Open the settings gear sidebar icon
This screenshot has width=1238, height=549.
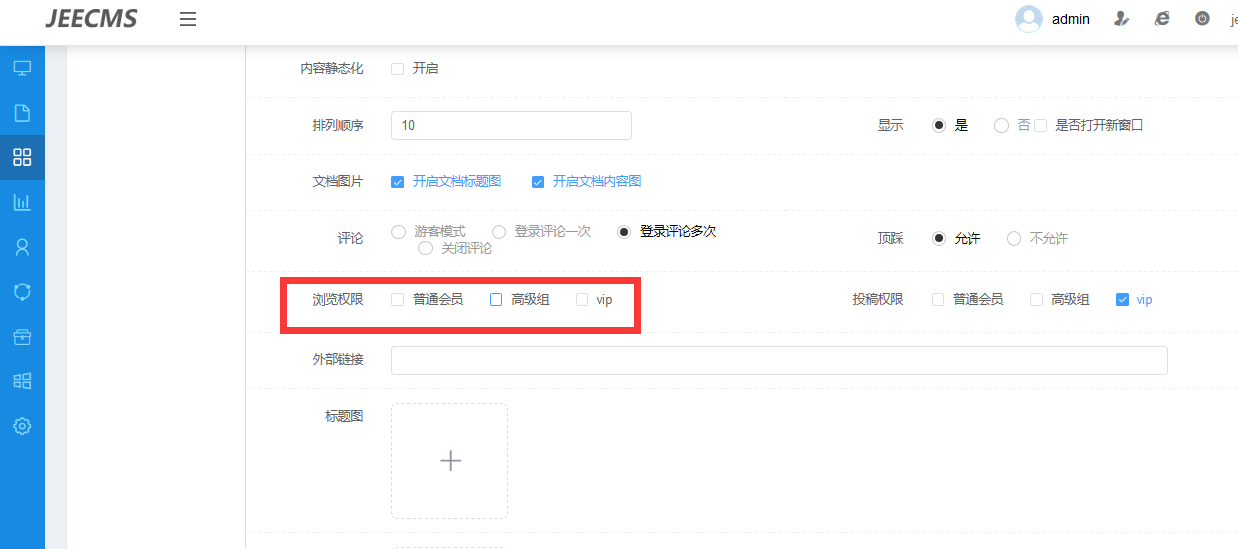22,426
